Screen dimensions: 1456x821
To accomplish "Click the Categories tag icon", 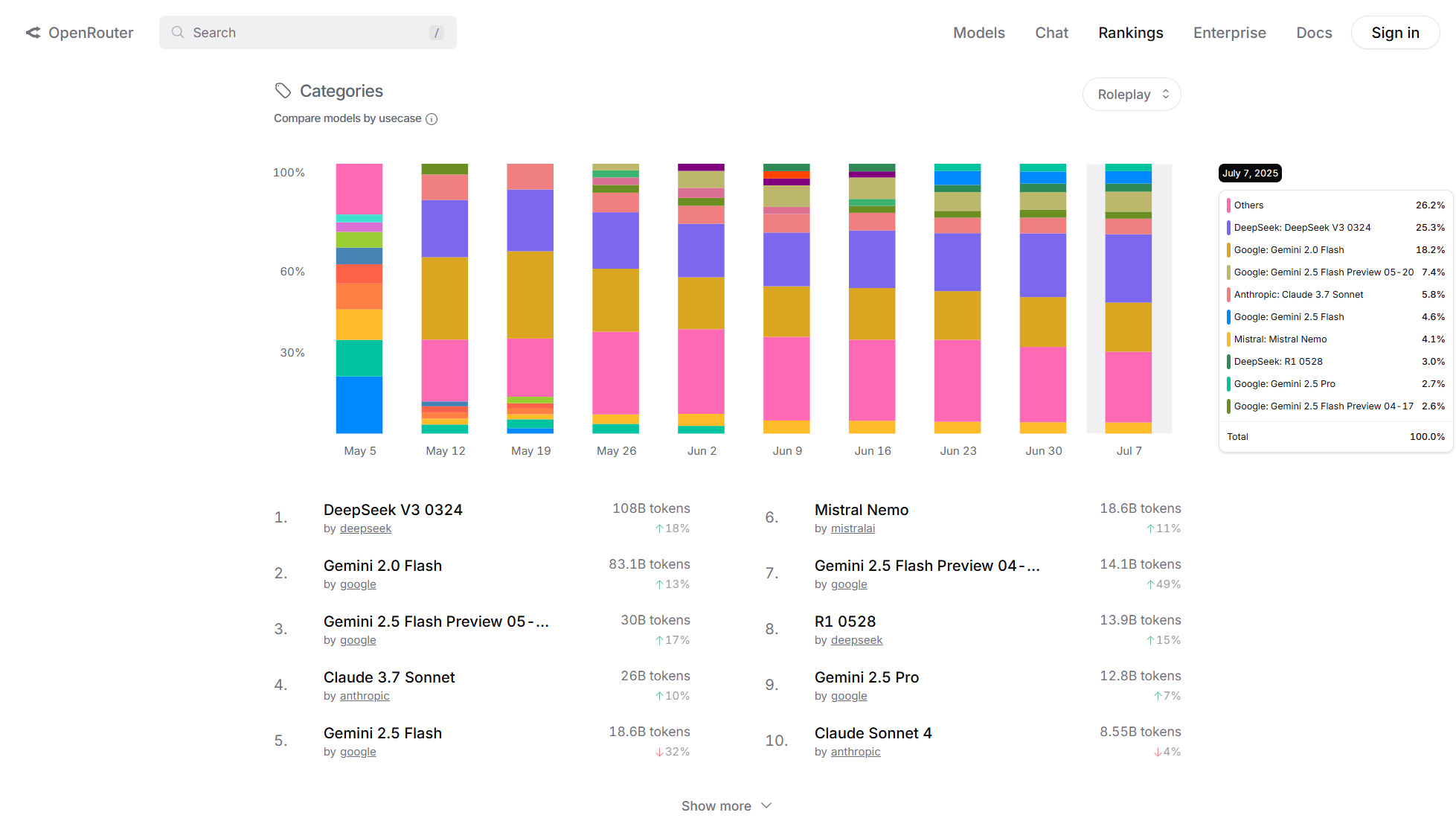I will tap(283, 91).
